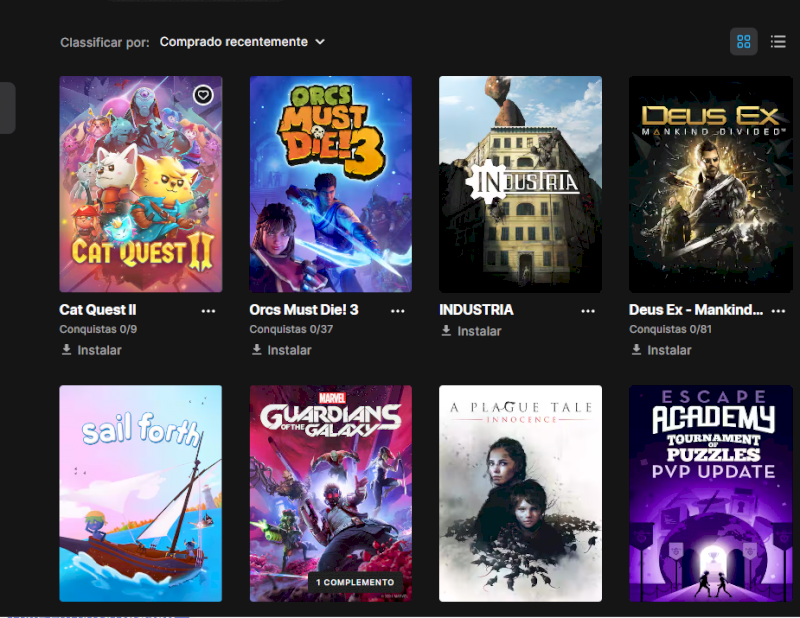
Task: Open more options for INDUSTRIA
Action: tap(588, 311)
